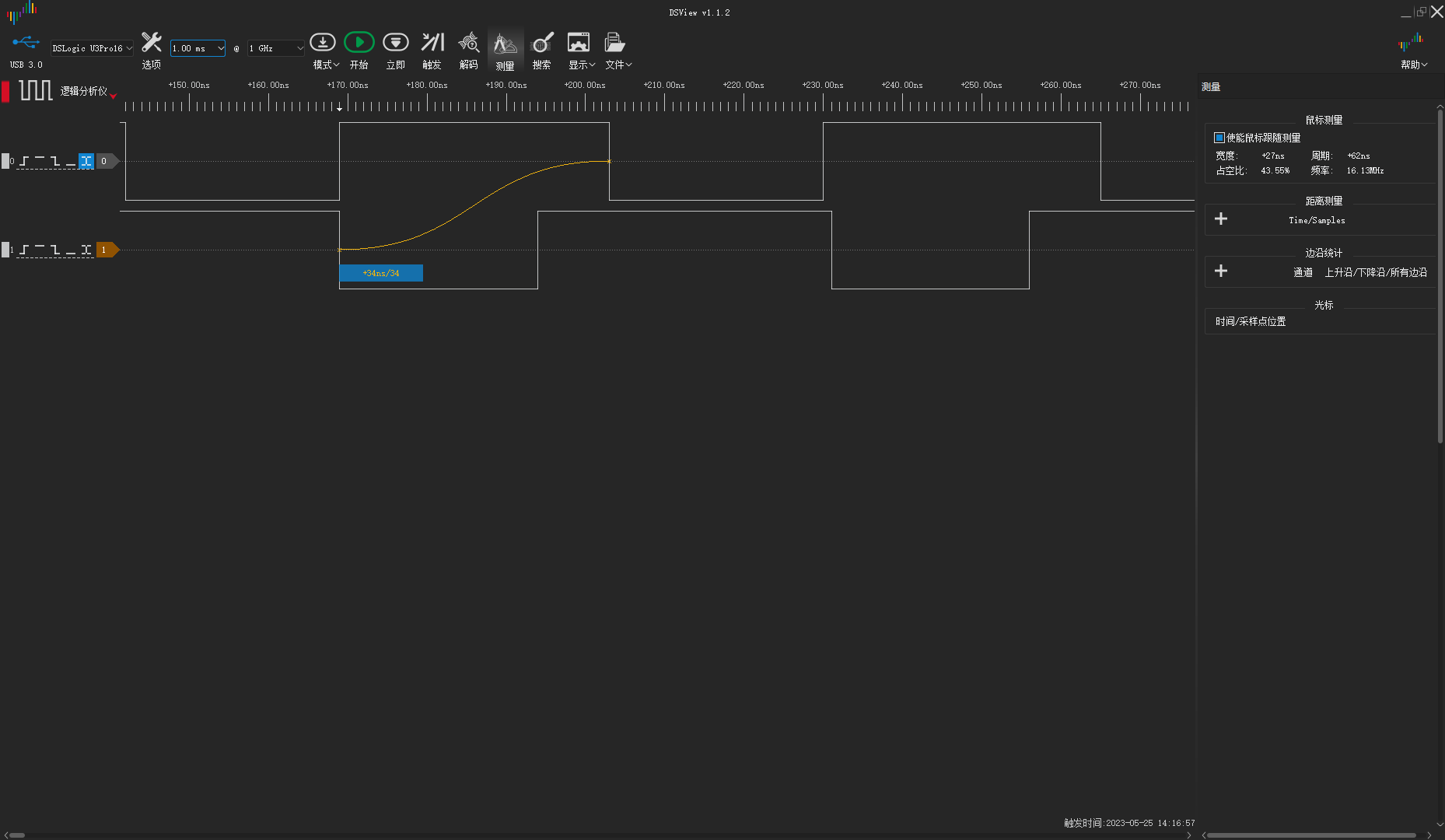Click the red indicator beside the waveform icon
The width and height of the screenshot is (1445, 840).
coord(5,91)
